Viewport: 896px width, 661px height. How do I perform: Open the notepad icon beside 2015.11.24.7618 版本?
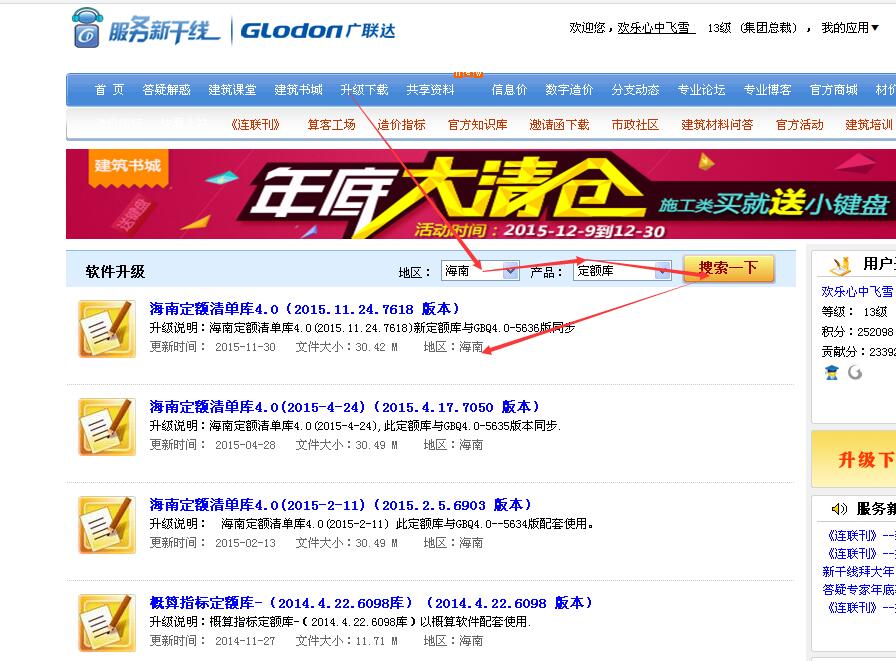pos(107,329)
